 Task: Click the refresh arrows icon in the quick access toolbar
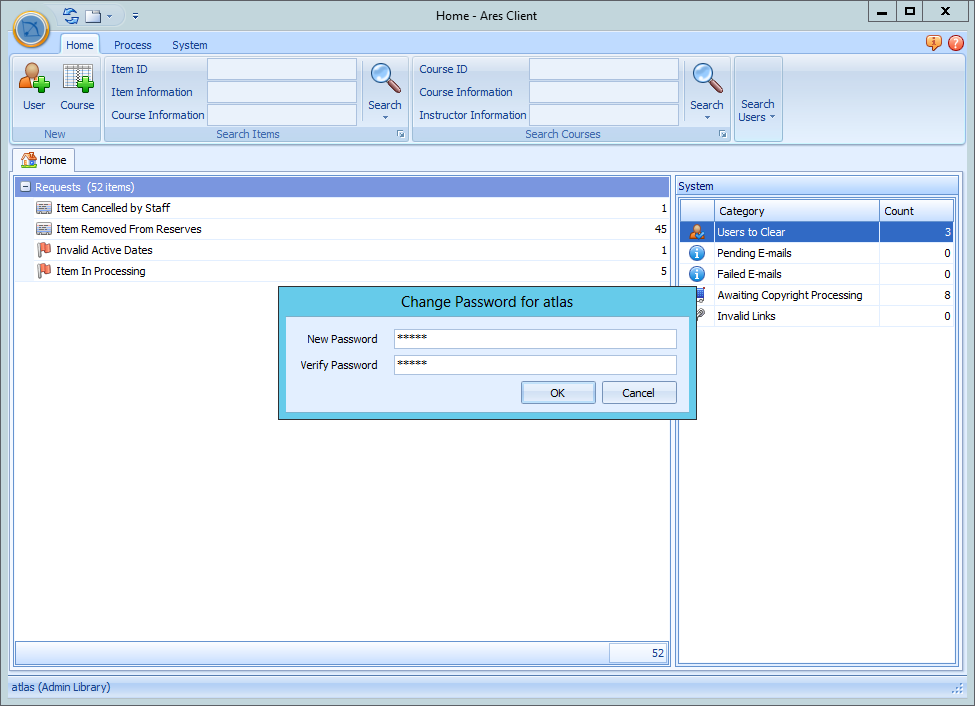pos(68,15)
